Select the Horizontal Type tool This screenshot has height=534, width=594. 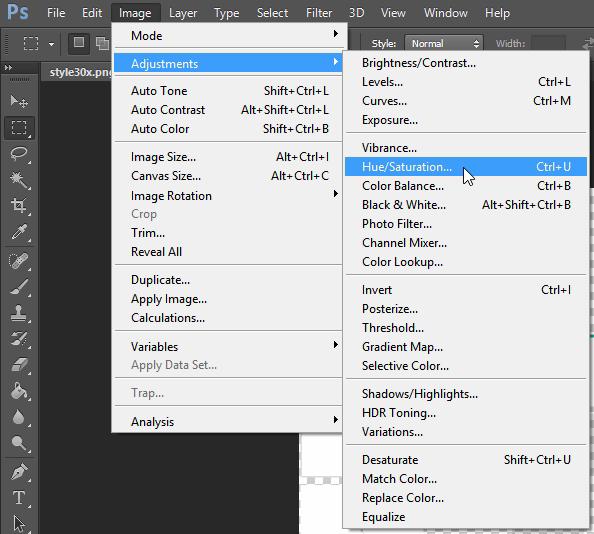[19, 497]
